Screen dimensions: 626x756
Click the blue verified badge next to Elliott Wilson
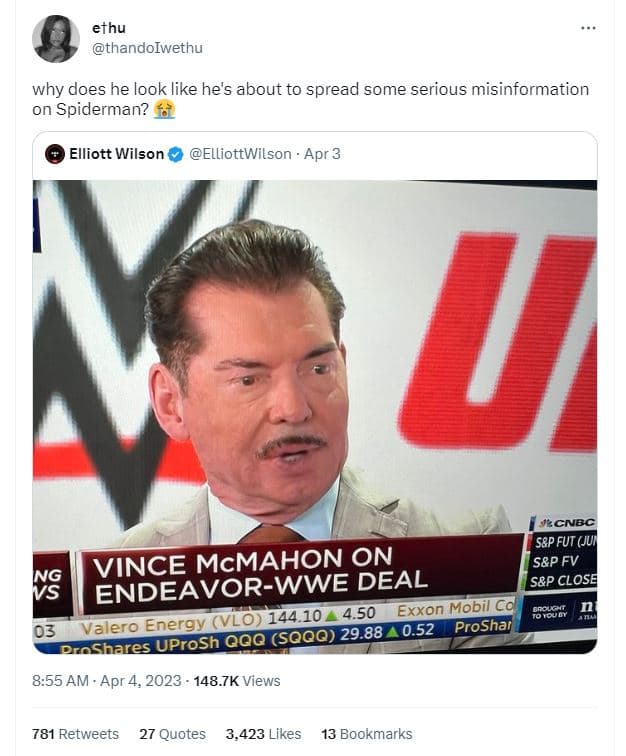(x=175, y=154)
